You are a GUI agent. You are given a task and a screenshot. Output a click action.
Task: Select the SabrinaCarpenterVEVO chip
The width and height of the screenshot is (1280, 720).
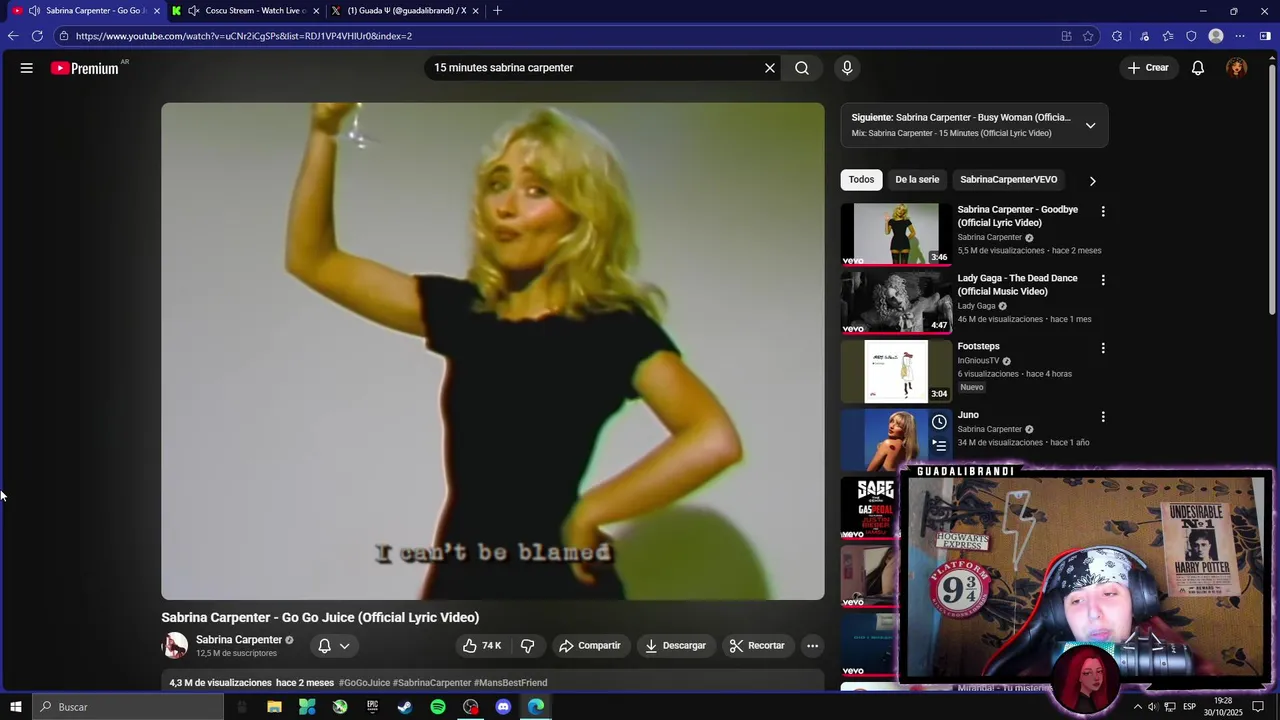point(1008,180)
